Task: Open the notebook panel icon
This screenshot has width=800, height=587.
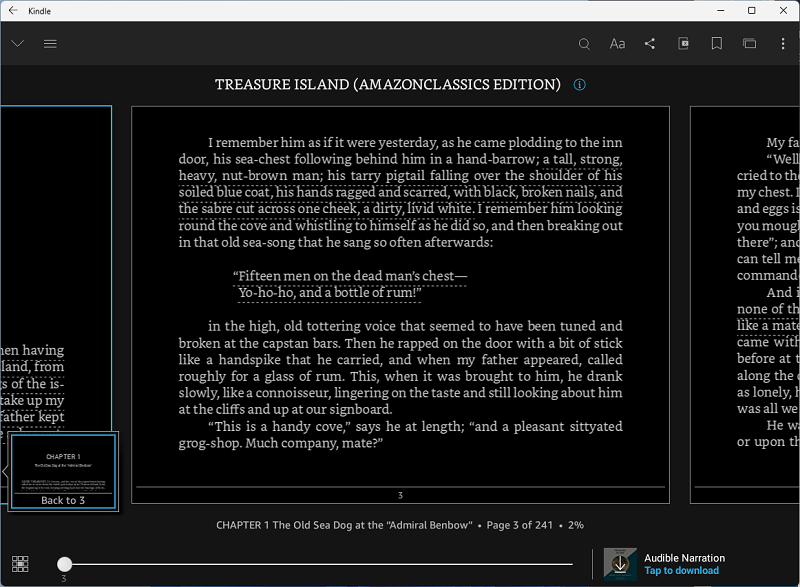Action: 749,44
